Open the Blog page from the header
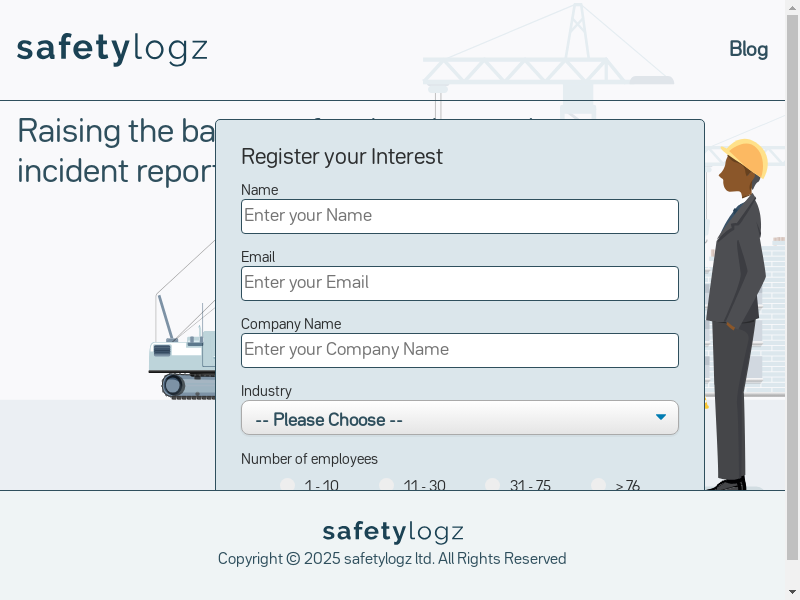800x600 pixels. click(748, 49)
